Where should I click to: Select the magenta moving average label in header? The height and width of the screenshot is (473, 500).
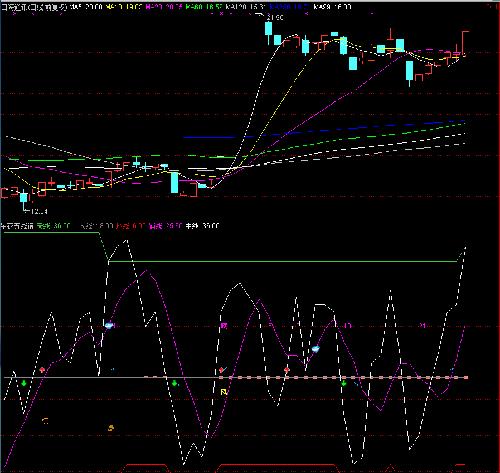[164, 7]
